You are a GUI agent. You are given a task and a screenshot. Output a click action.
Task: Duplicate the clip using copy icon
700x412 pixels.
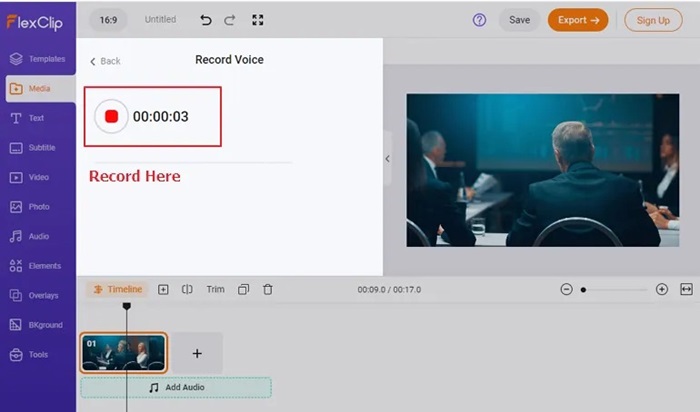243,289
